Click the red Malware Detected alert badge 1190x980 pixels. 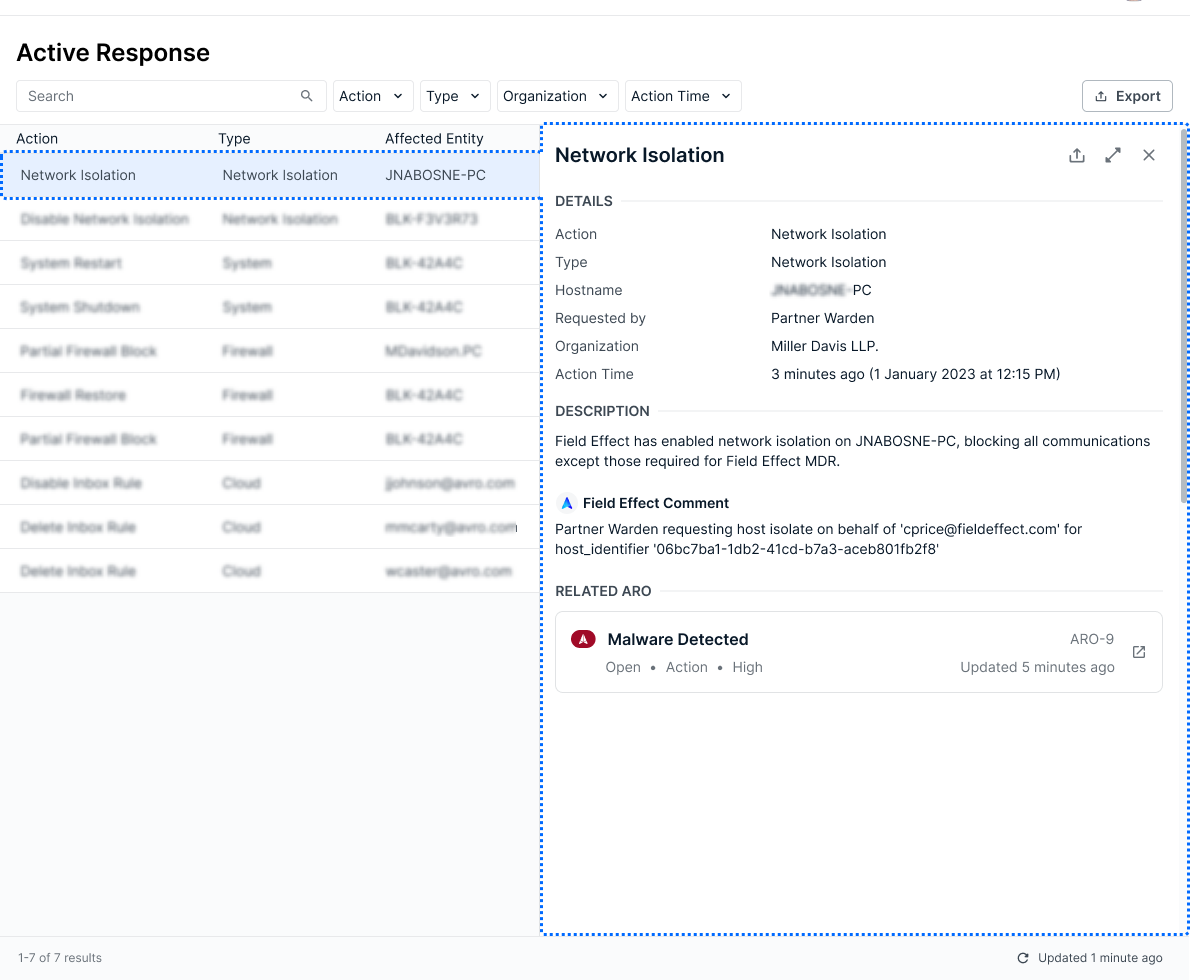(x=583, y=639)
